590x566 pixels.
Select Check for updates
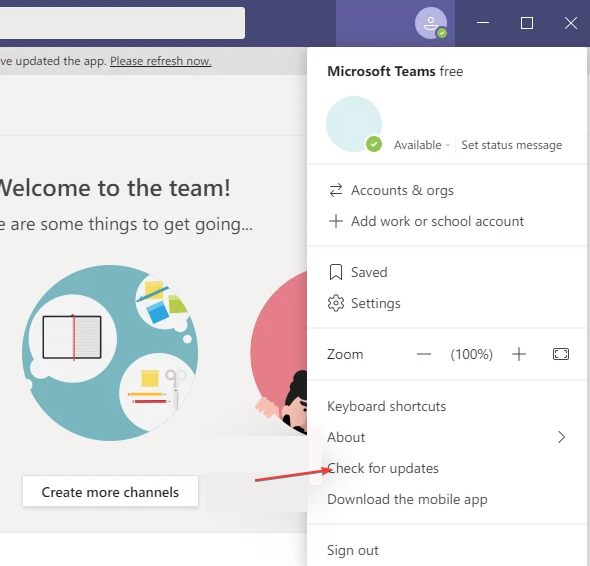447,469
